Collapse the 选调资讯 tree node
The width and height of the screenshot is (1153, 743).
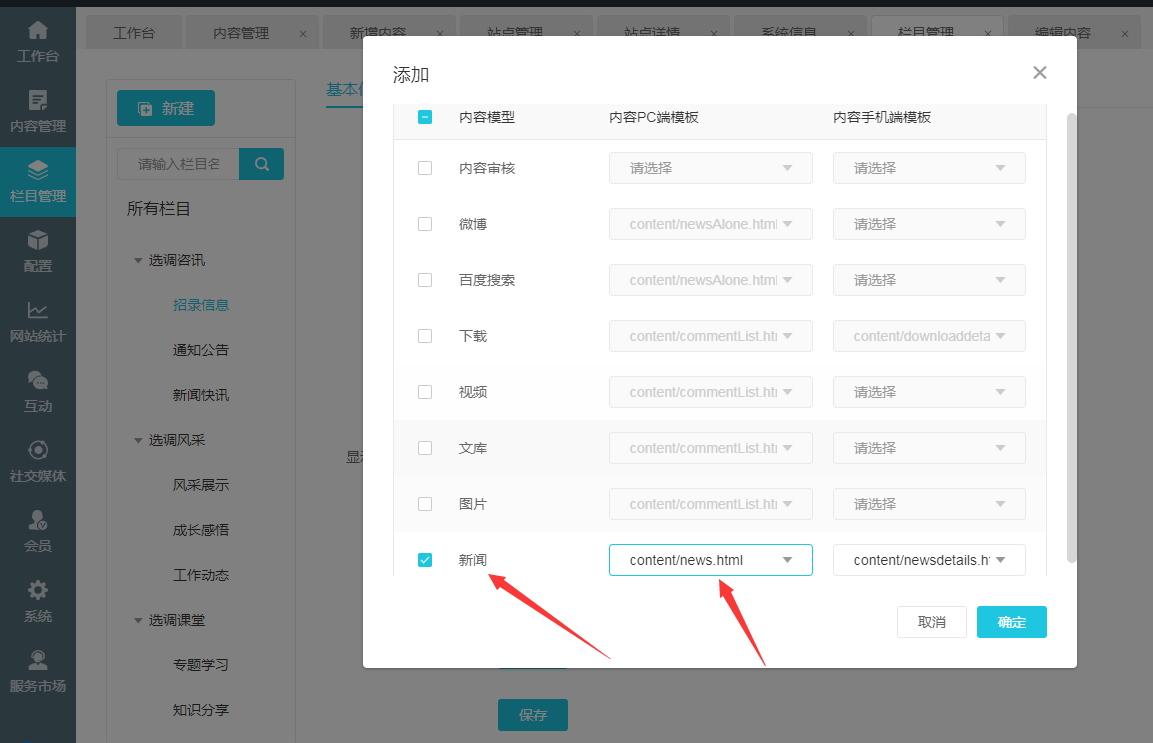click(x=138, y=260)
